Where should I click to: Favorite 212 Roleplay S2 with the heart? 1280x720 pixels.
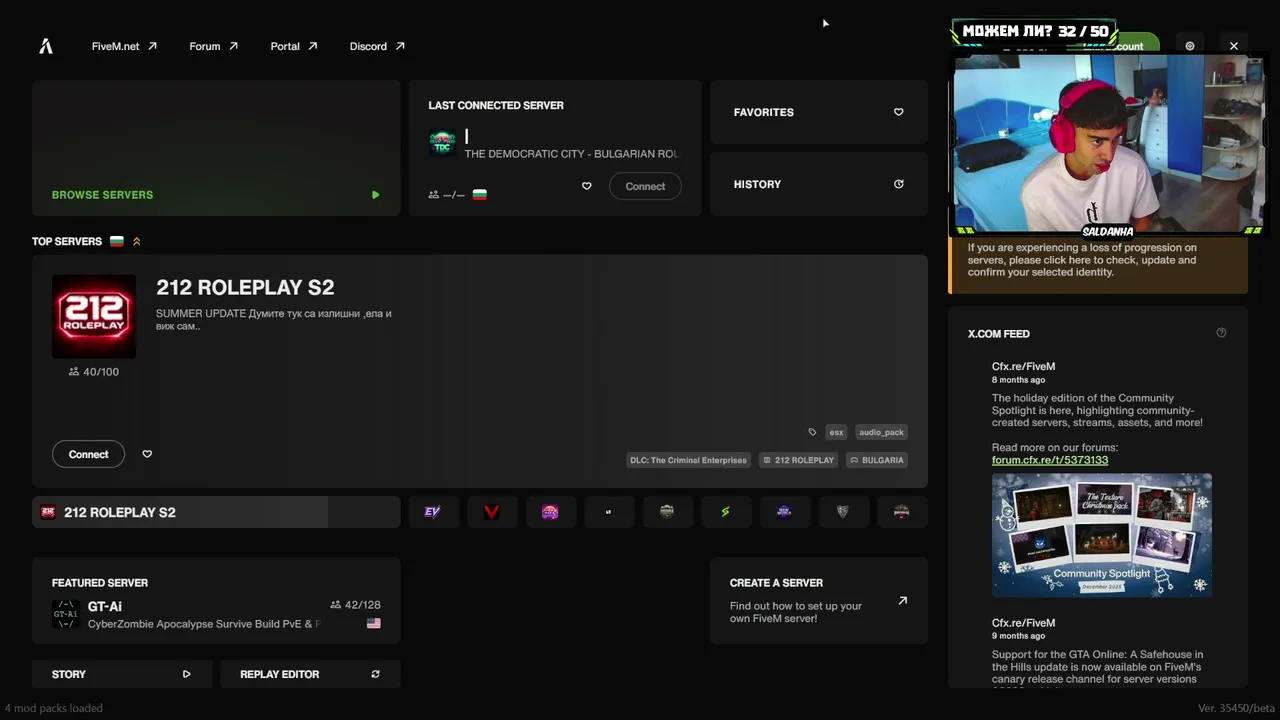(147, 454)
